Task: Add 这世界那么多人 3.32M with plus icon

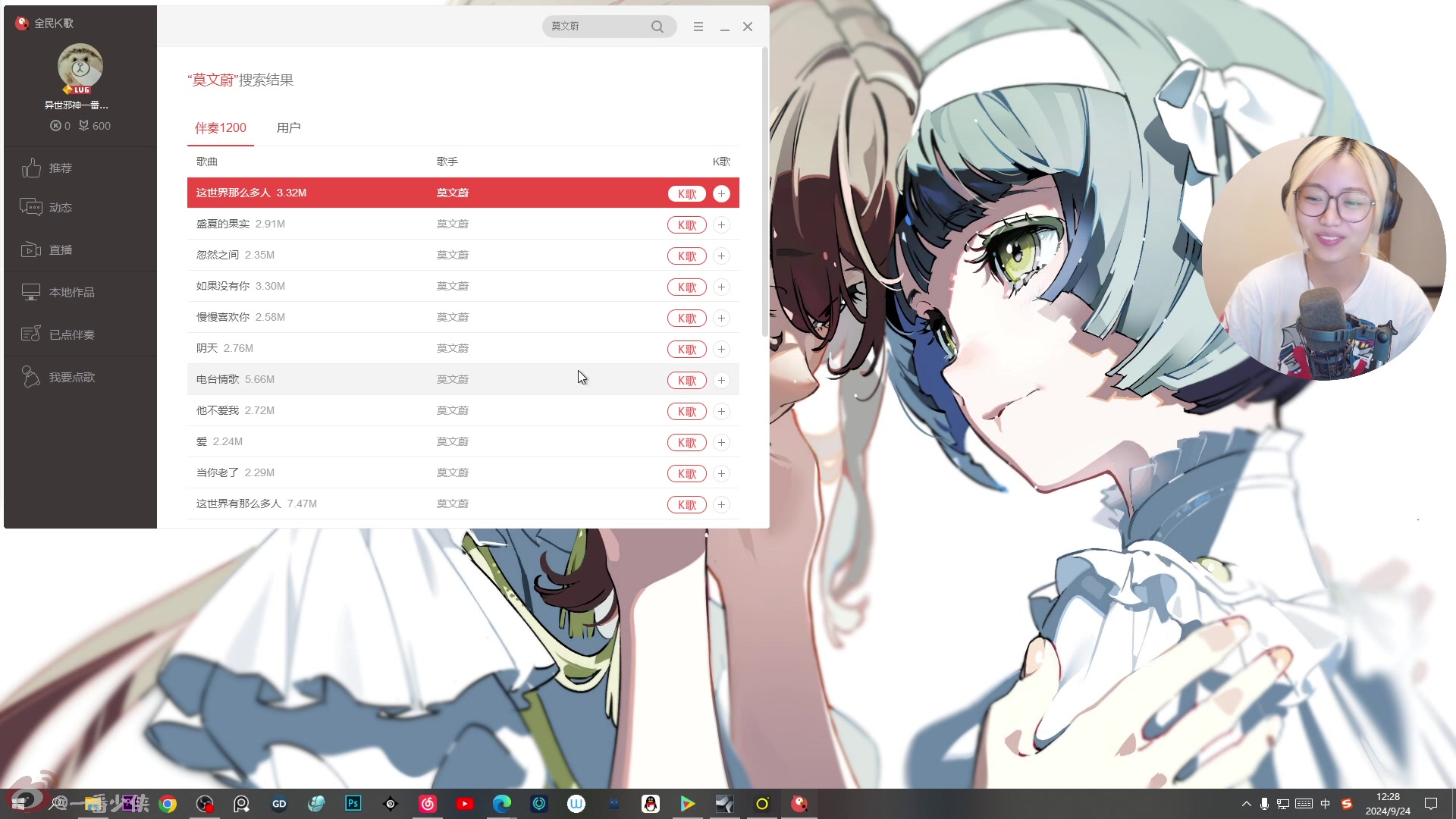Action: [x=721, y=193]
